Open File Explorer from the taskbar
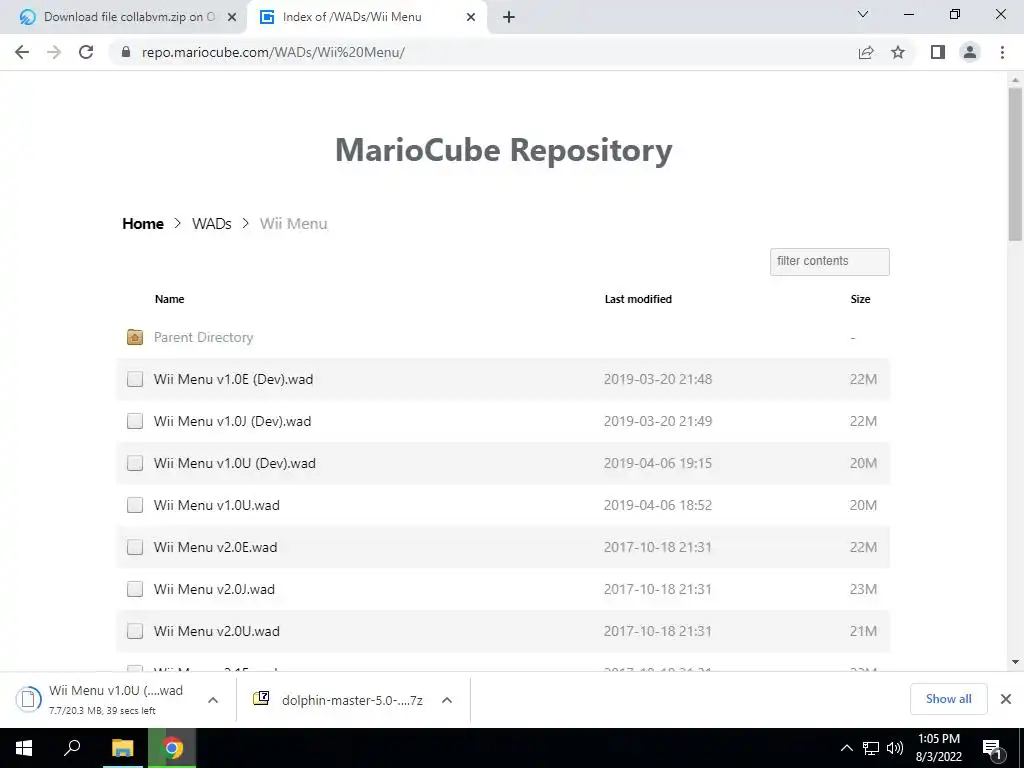Screen dimensions: 1024x768 (122, 748)
